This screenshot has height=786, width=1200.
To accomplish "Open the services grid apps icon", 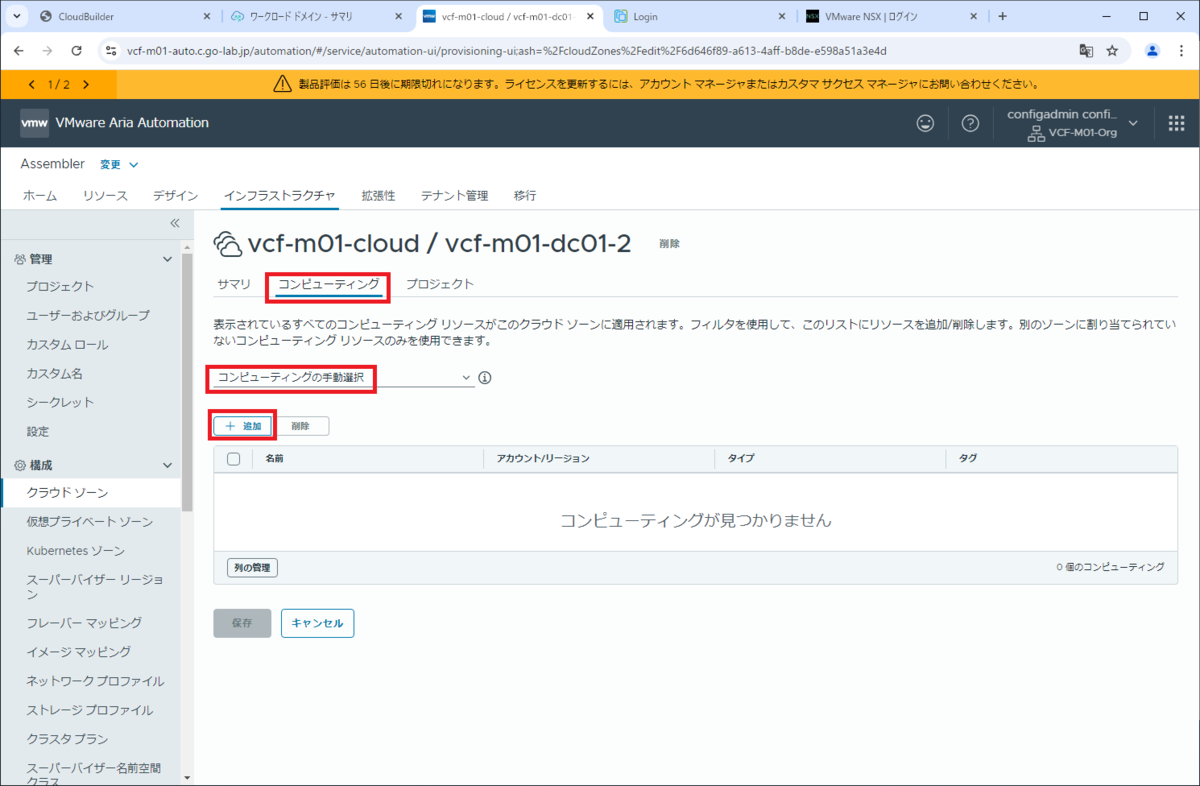I will click(1177, 123).
